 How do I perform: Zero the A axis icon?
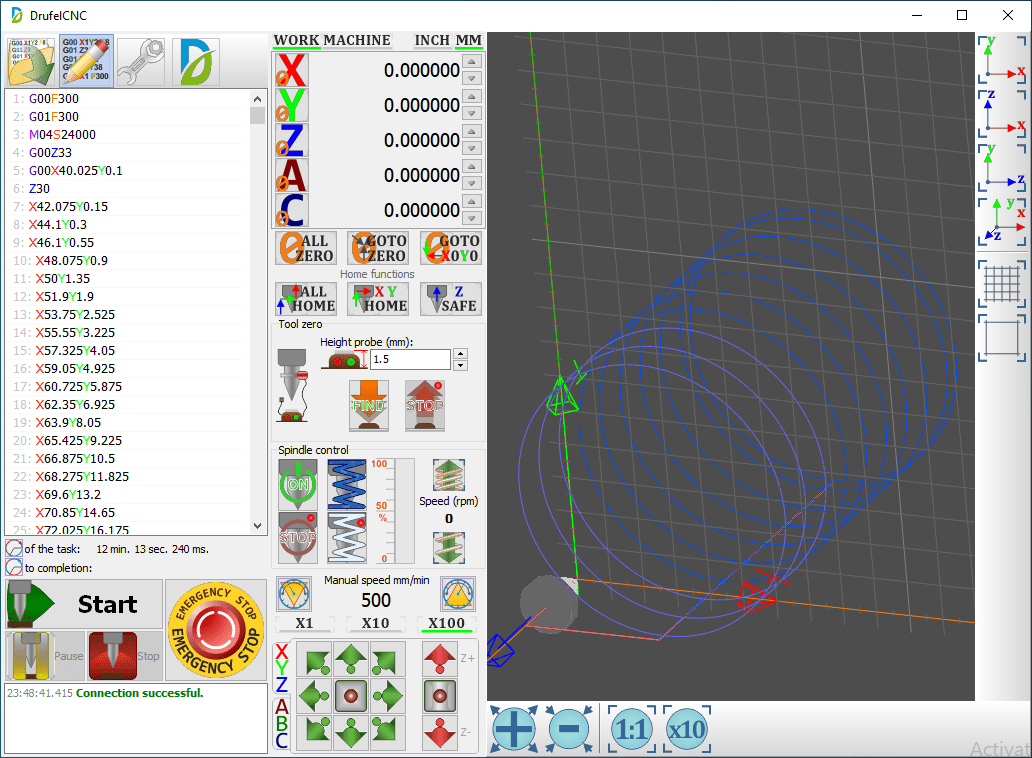click(x=291, y=175)
